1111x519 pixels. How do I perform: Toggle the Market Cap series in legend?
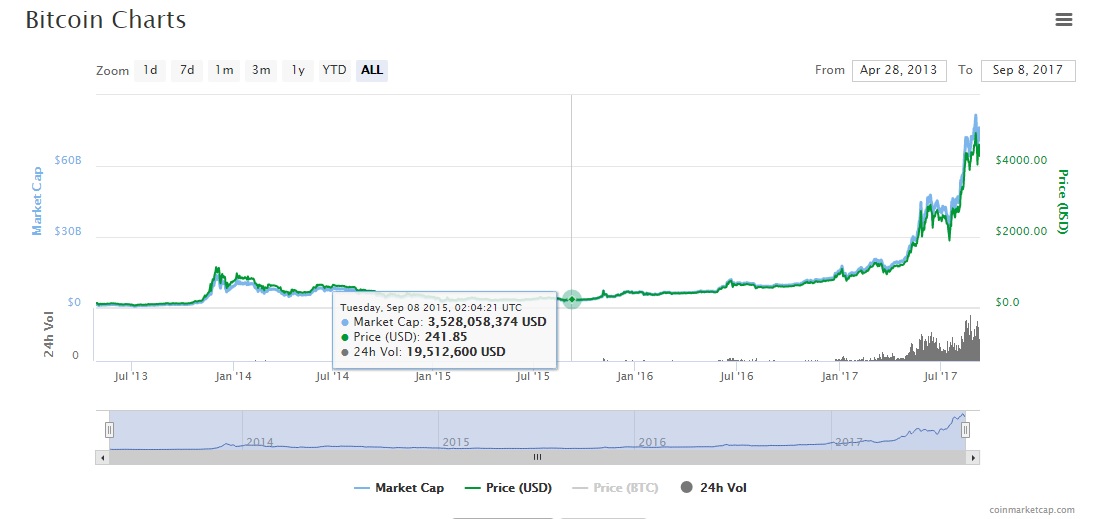pyautogui.click(x=399, y=488)
